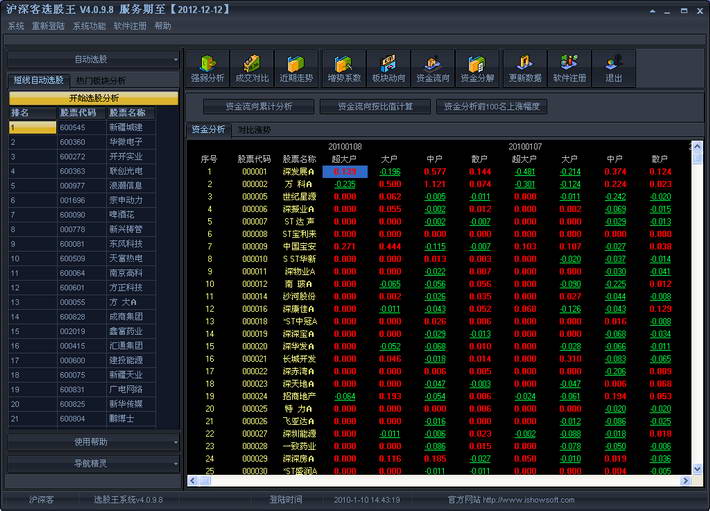This screenshot has height=511, width=710.
Task: Open the 软件注册 menu in menu bar
Action: pyautogui.click(x=130, y=26)
